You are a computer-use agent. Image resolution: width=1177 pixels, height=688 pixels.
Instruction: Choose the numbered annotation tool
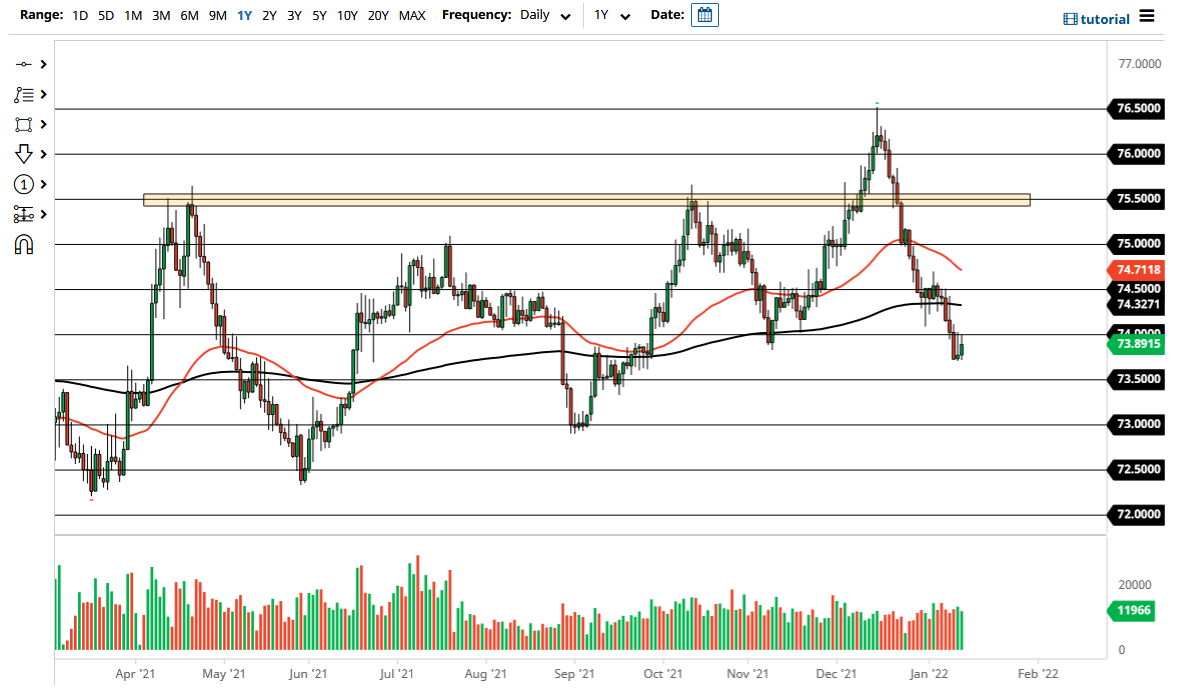tap(25, 184)
